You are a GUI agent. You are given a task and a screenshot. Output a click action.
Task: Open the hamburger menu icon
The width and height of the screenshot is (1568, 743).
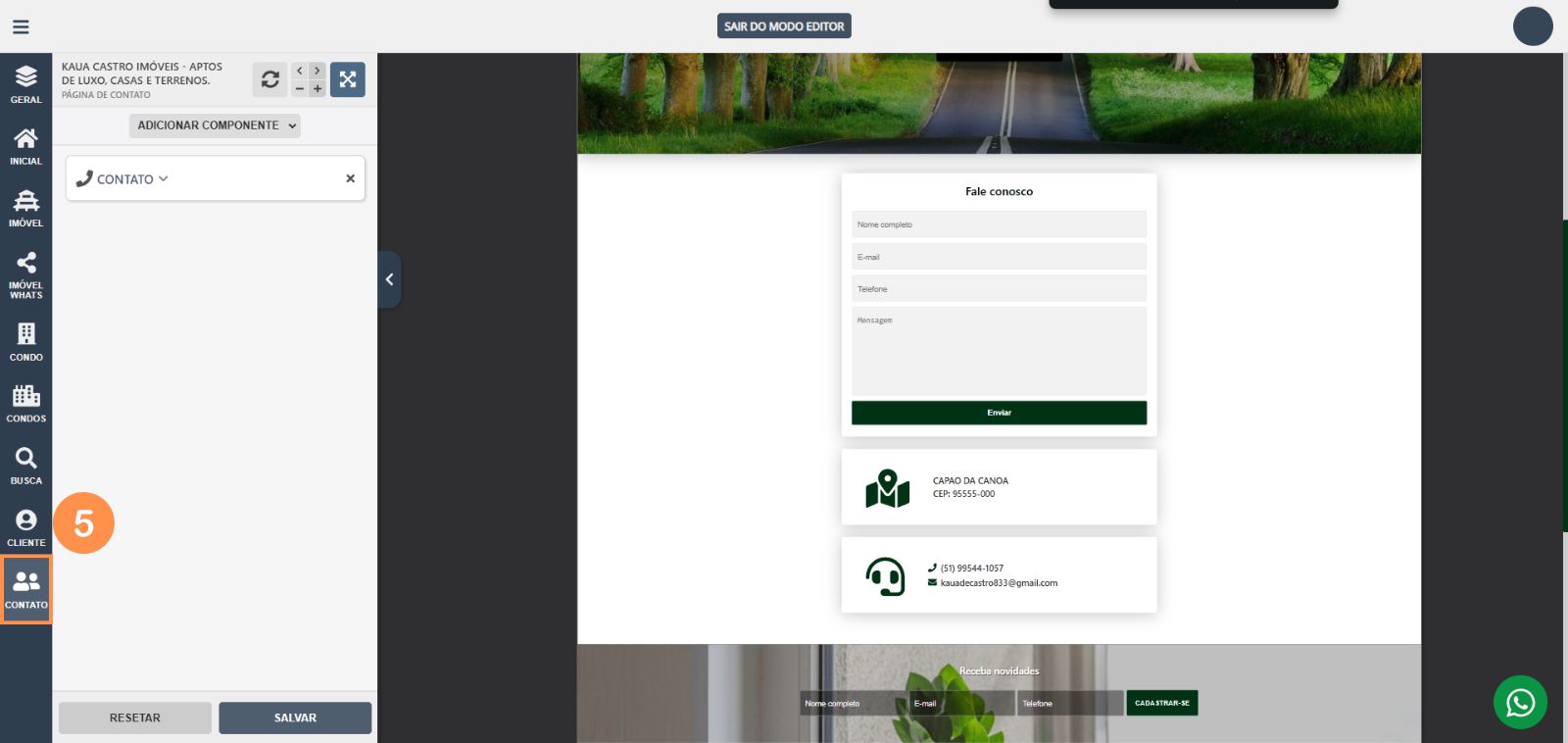click(x=21, y=26)
